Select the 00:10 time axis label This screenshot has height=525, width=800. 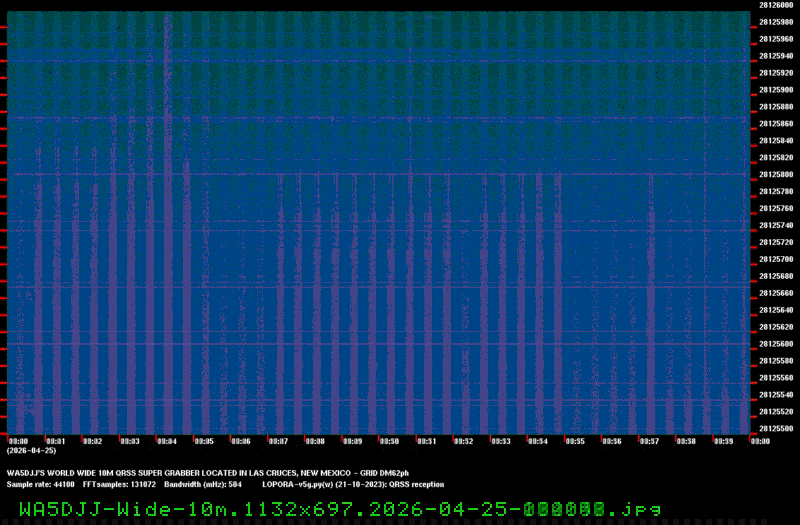(x=389, y=441)
